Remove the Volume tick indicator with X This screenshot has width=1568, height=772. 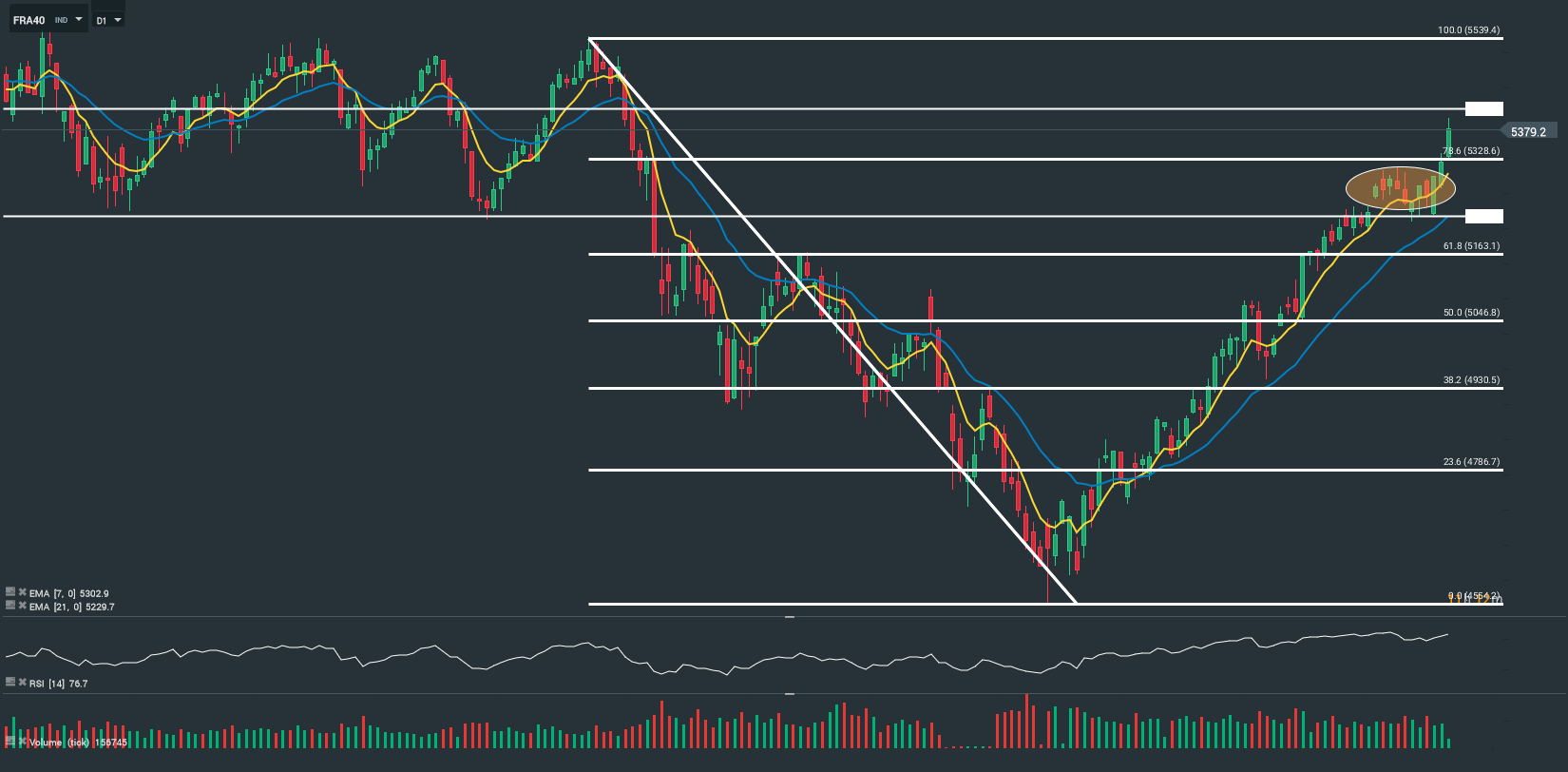(x=22, y=742)
